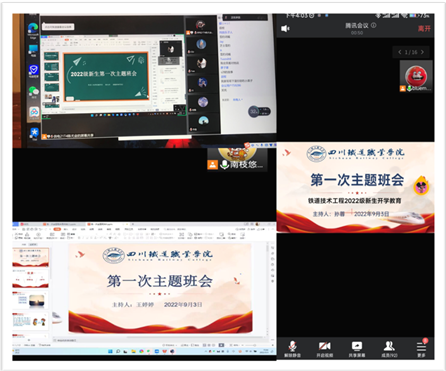Toggle the speaker icon beside meeting title
Viewport: 446px width, 371px height.
tap(285, 29)
